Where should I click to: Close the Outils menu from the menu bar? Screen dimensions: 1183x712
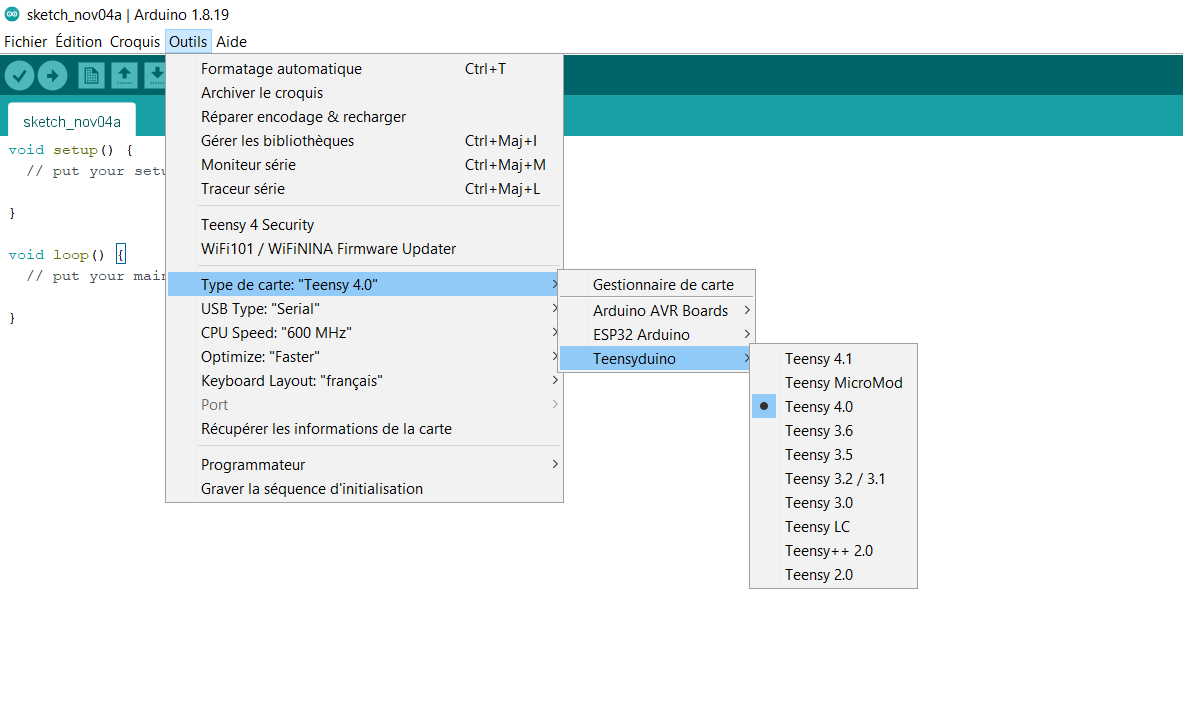coord(188,41)
